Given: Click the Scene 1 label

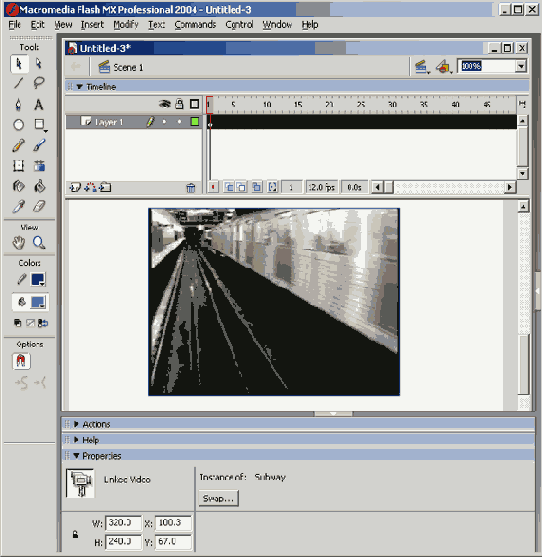Looking at the screenshot, I should 128,67.
